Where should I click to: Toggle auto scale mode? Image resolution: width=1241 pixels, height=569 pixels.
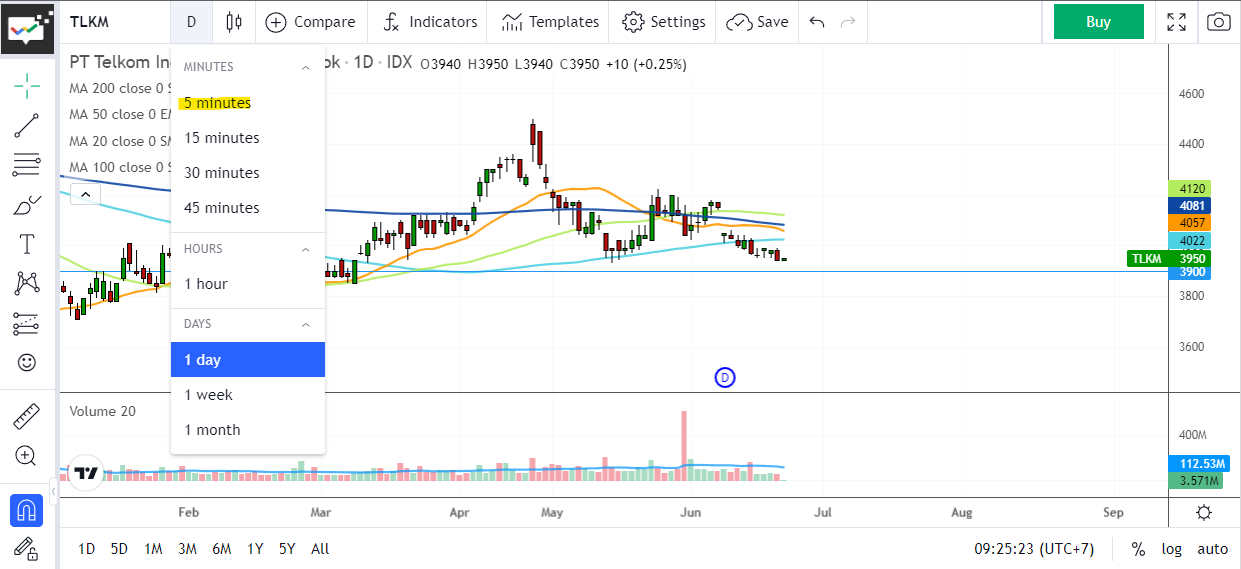(x=1212, y=549)
